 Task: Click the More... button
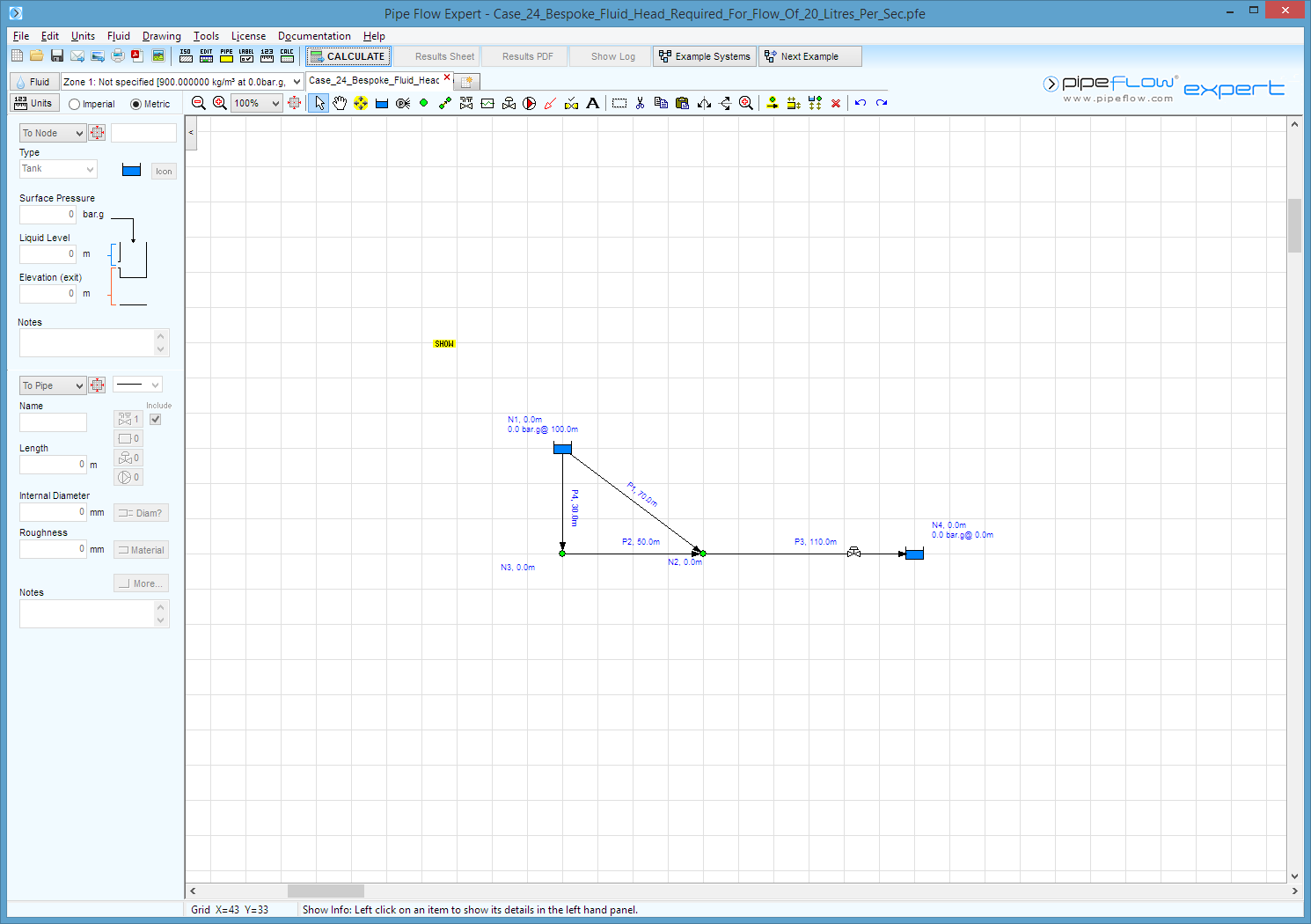141,583
